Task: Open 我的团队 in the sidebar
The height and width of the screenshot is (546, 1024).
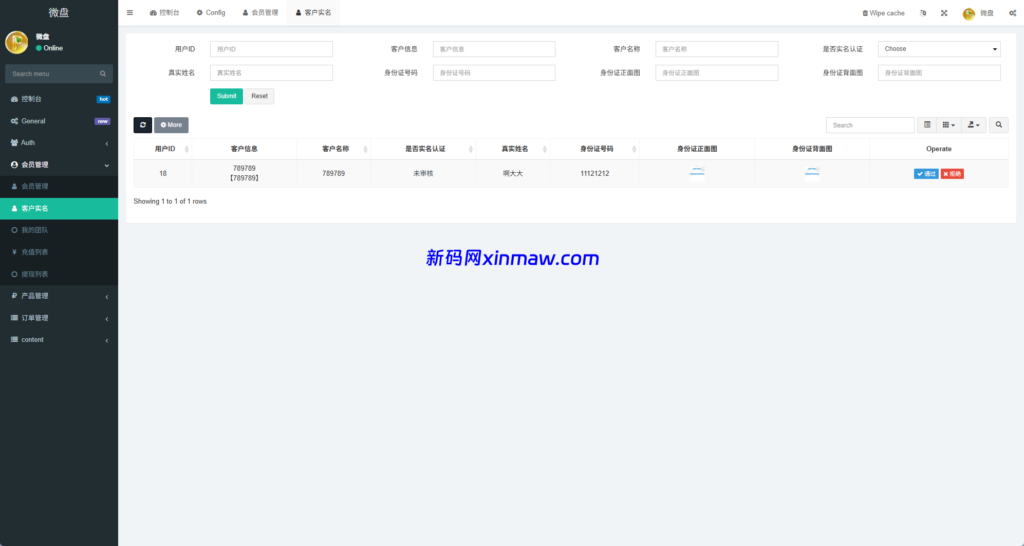Action: point(59,230)
